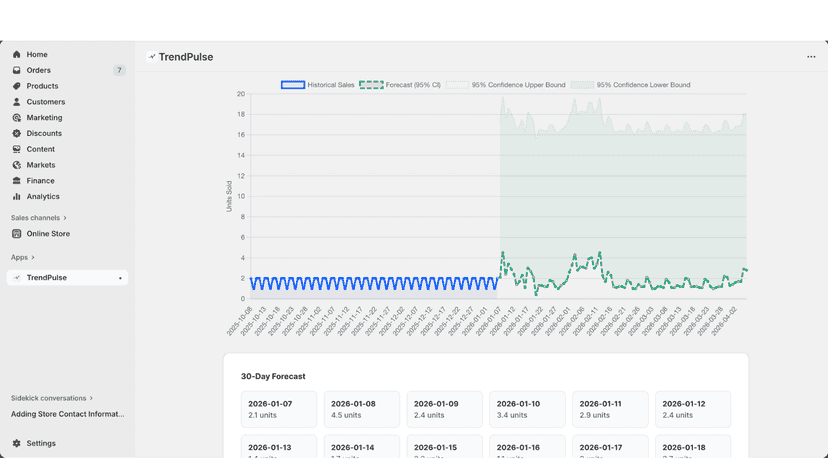
Task: Toggle 95% Confidence Upper Bound legend entry
Action: tap(505, 85)
